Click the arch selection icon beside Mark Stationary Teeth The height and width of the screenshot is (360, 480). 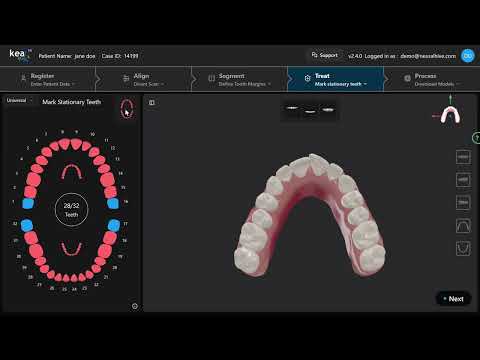[127, 108]
